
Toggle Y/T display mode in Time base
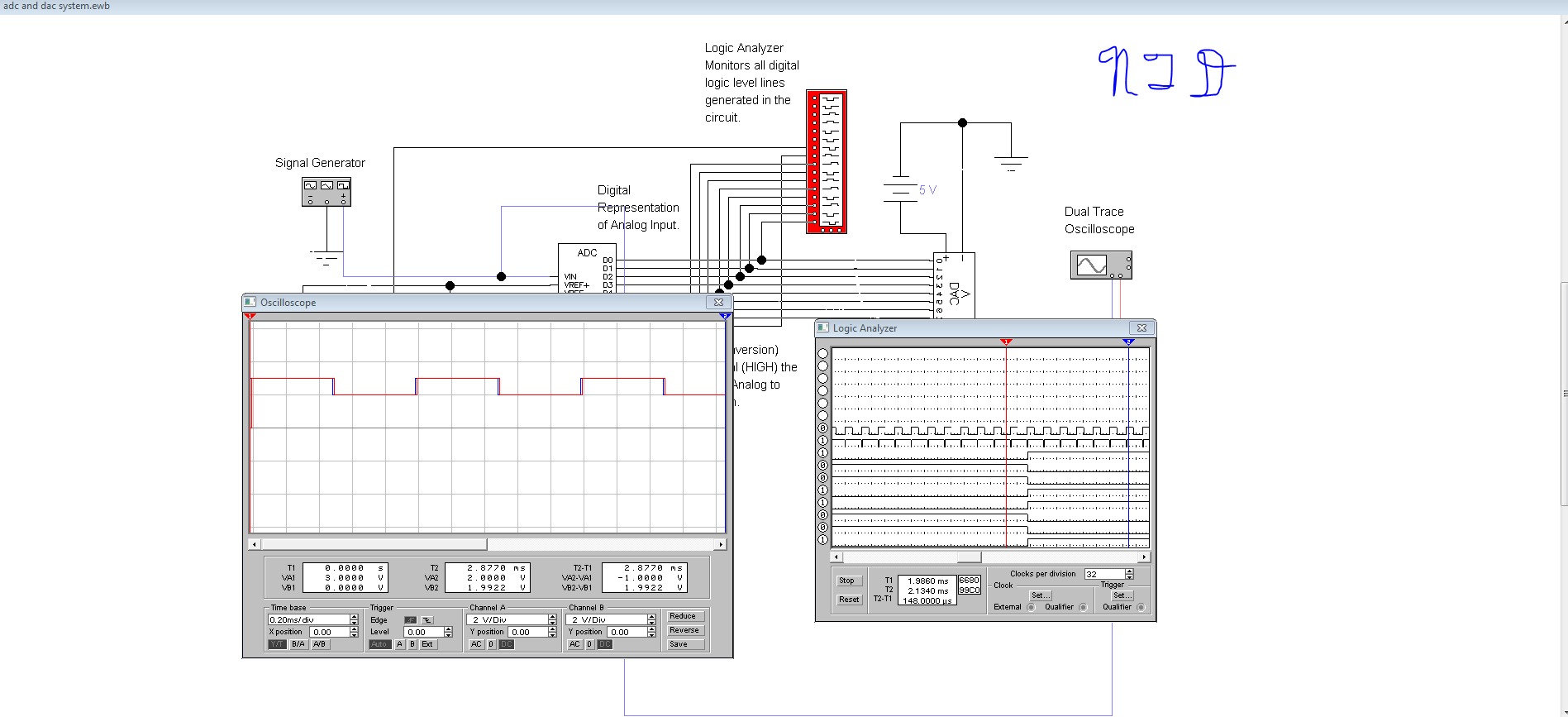(x=278, y=644)
